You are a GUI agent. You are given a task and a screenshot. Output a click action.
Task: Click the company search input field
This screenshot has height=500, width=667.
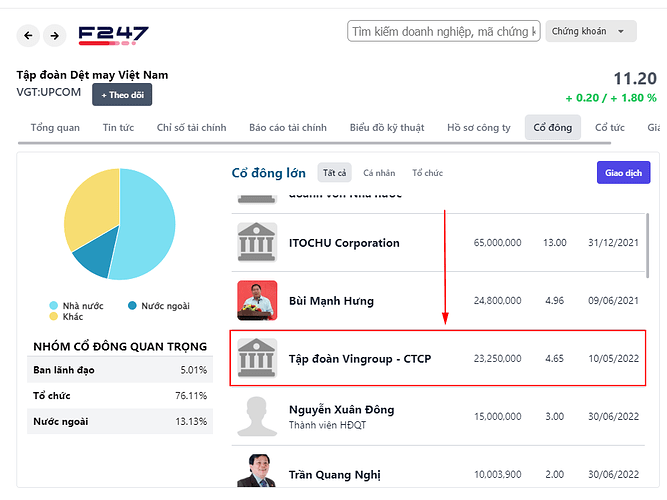tap(444, 31)
